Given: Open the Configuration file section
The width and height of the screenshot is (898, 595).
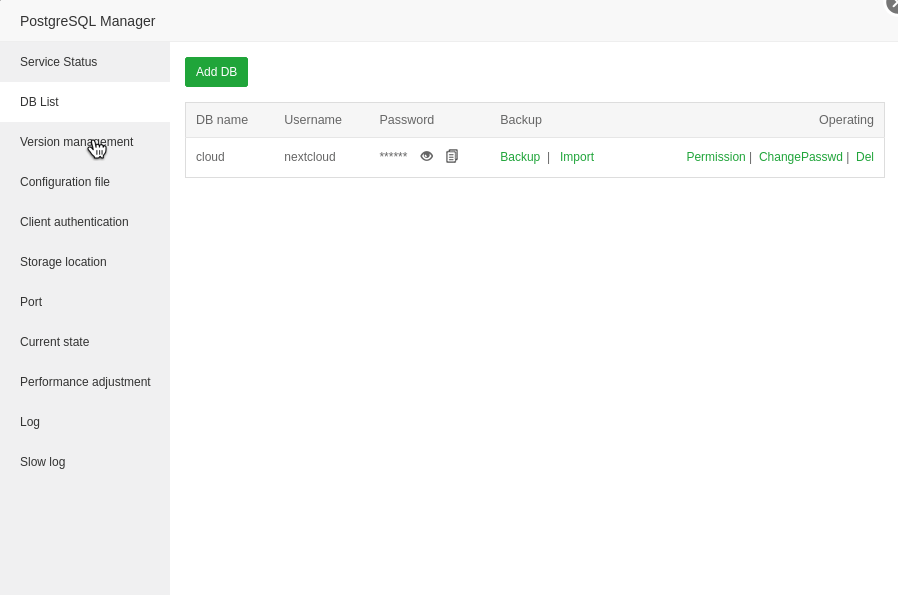Looking at the screenshot, I should 85,182.
